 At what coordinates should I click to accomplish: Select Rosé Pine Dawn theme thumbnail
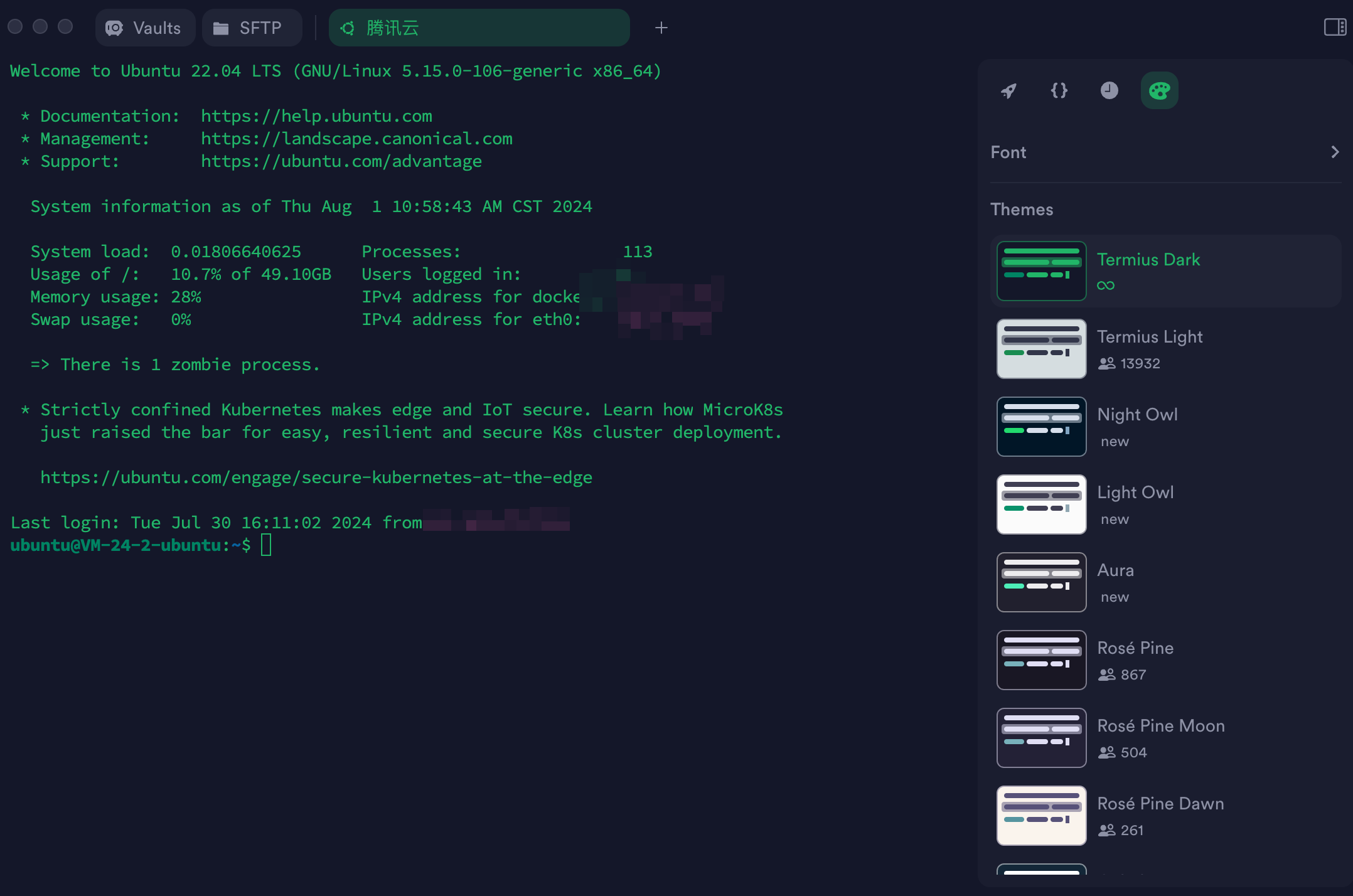(1042, 816)
